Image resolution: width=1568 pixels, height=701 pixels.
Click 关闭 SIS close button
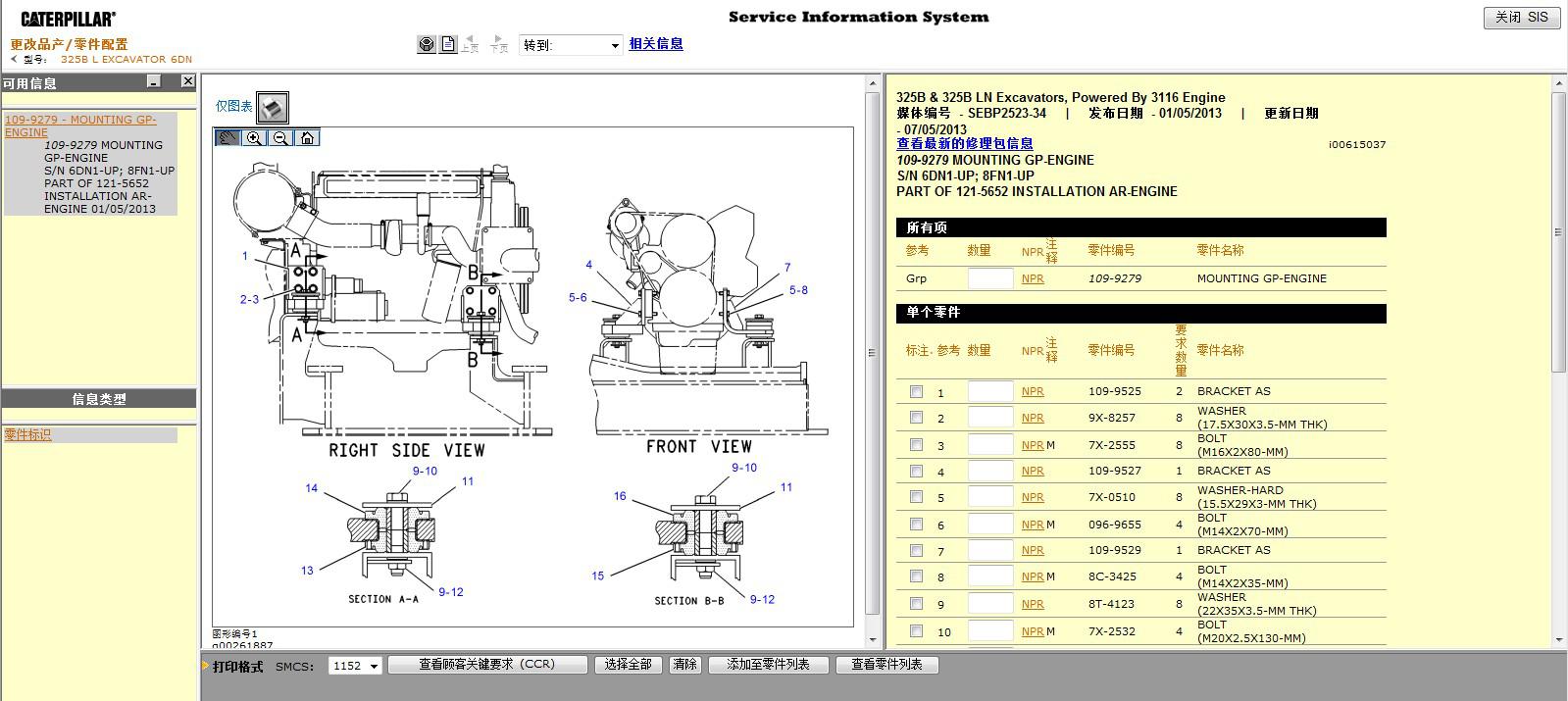point(1521,18)
